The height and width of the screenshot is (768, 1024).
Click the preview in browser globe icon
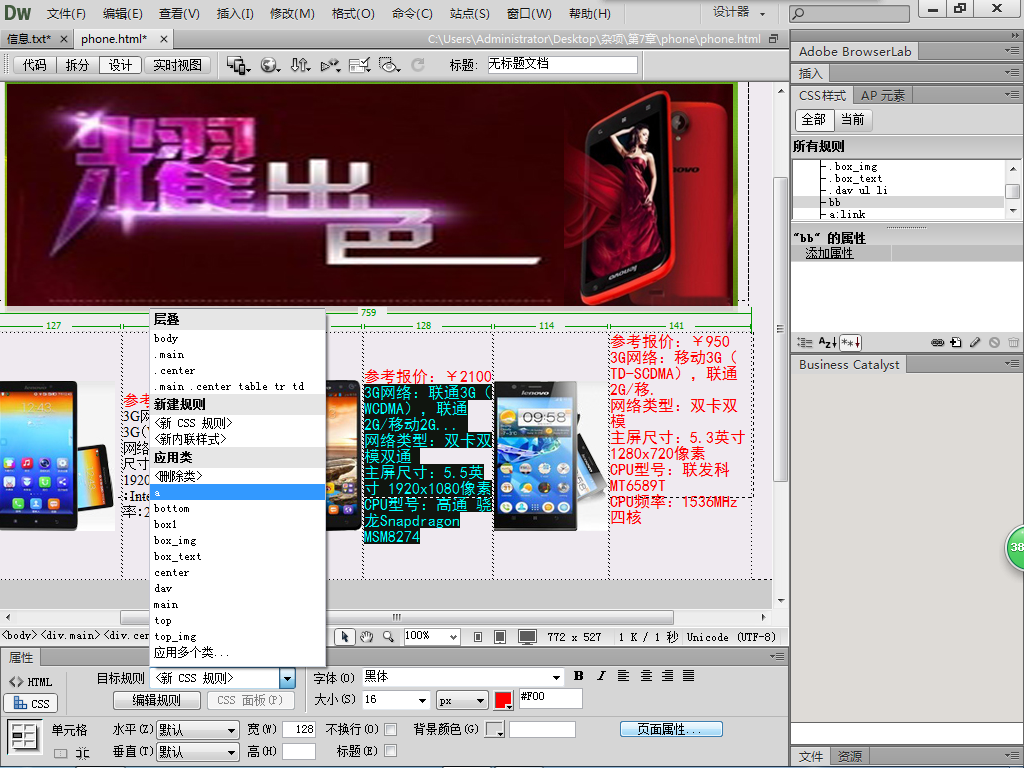[x=270, y=65]
